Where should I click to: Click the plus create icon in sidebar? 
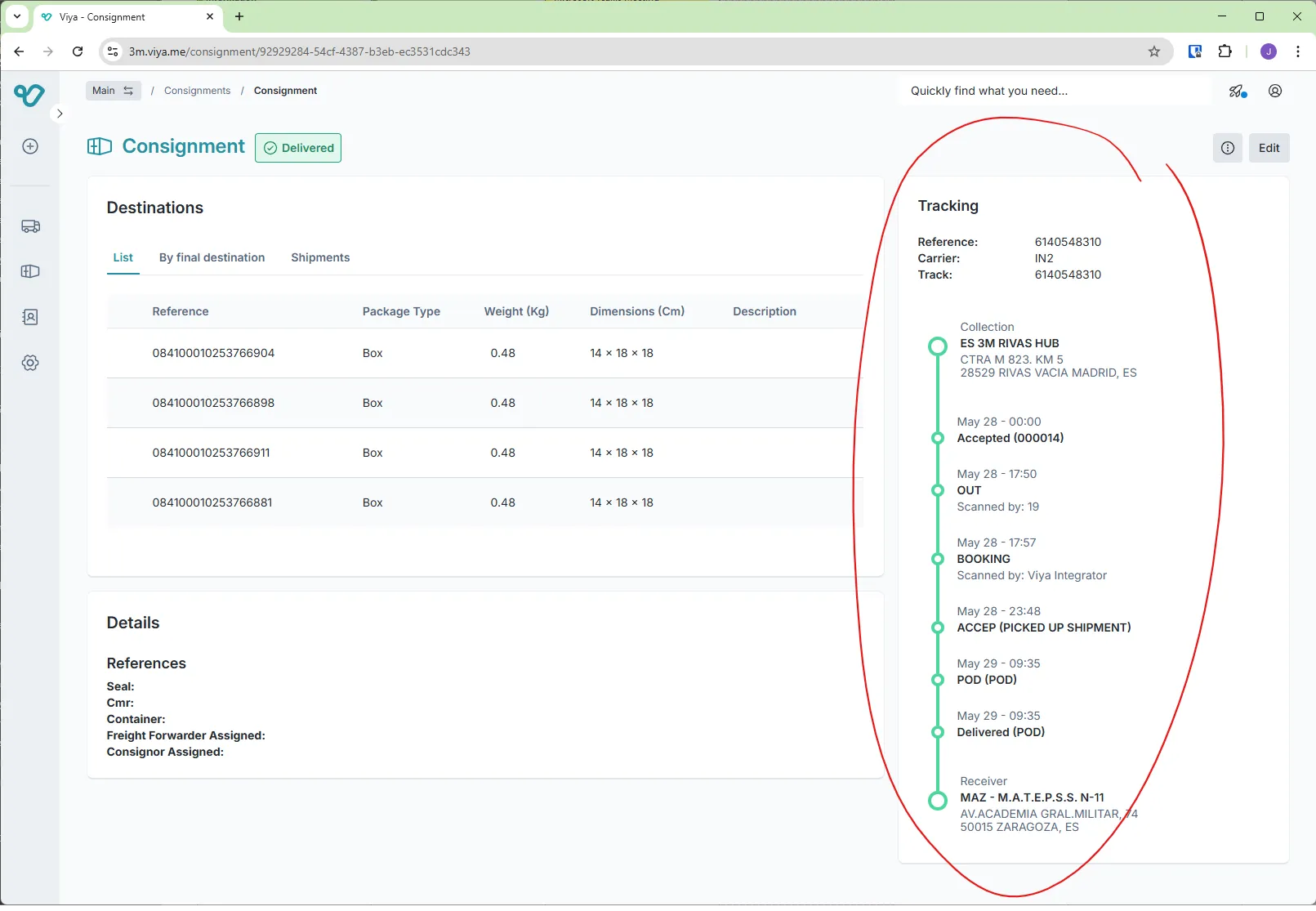(30, 146)
